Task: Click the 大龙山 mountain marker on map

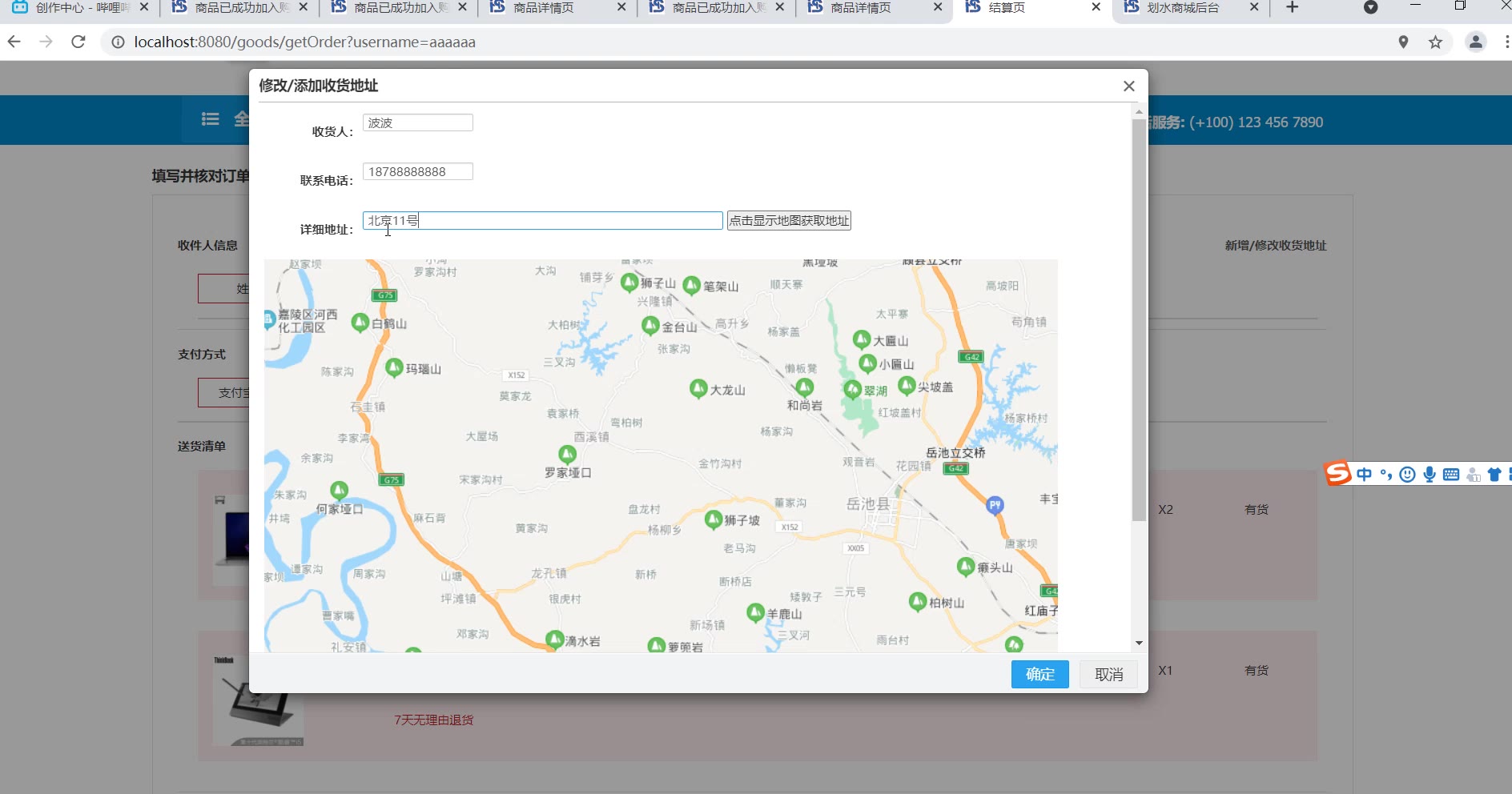Action: (698, 388)
